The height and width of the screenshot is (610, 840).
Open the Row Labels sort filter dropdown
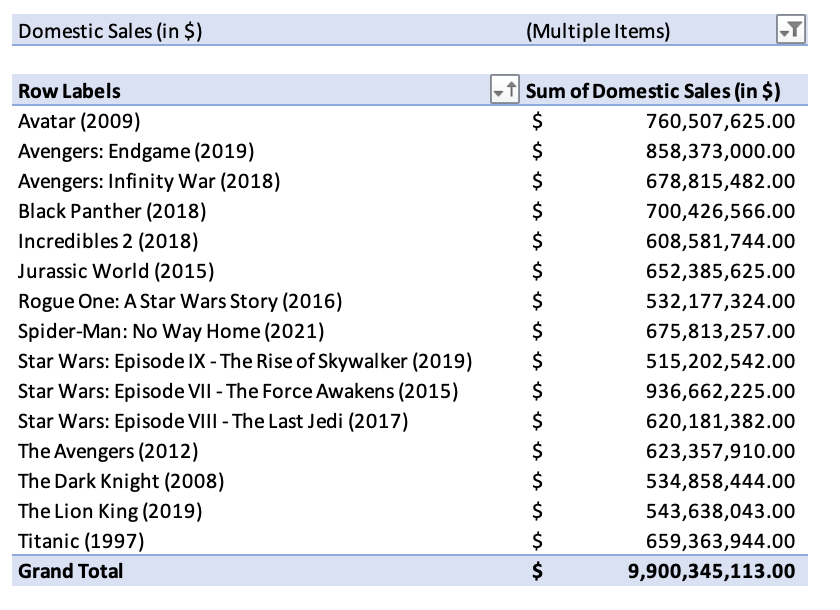click(505, 89)
